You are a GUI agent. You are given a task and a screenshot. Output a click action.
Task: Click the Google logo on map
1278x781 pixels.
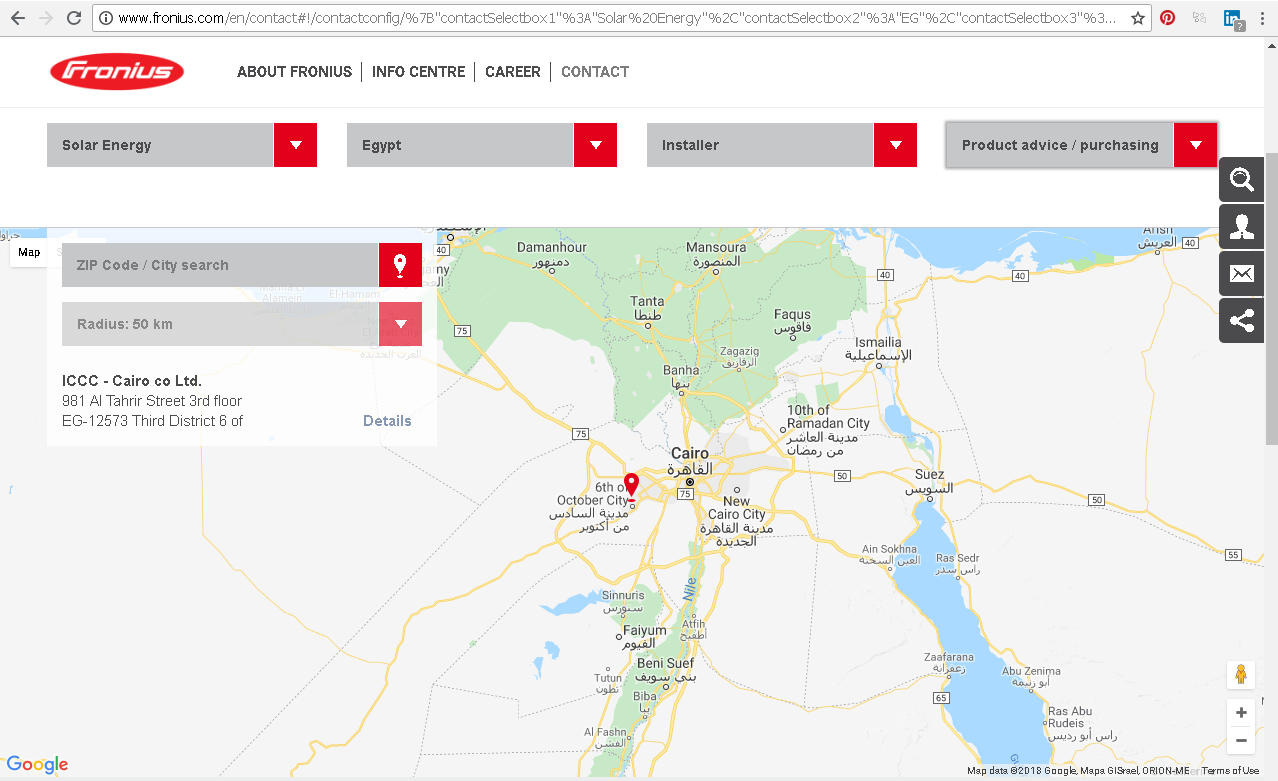37,765
